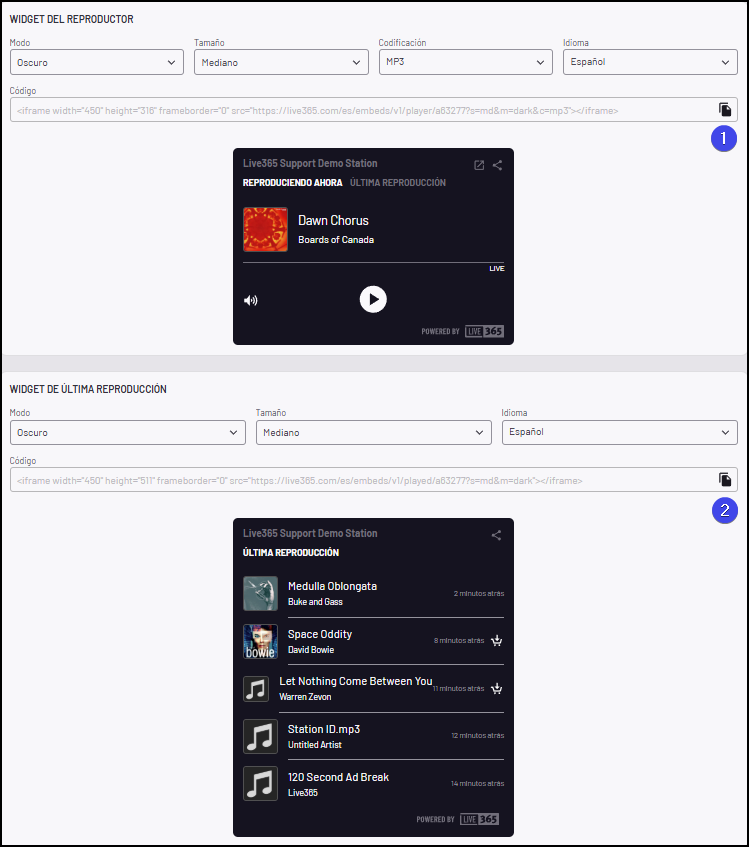
Task: Switch to Reproduciendo Ahora tab
Action: pyautogui.click(x=293, y=183)
